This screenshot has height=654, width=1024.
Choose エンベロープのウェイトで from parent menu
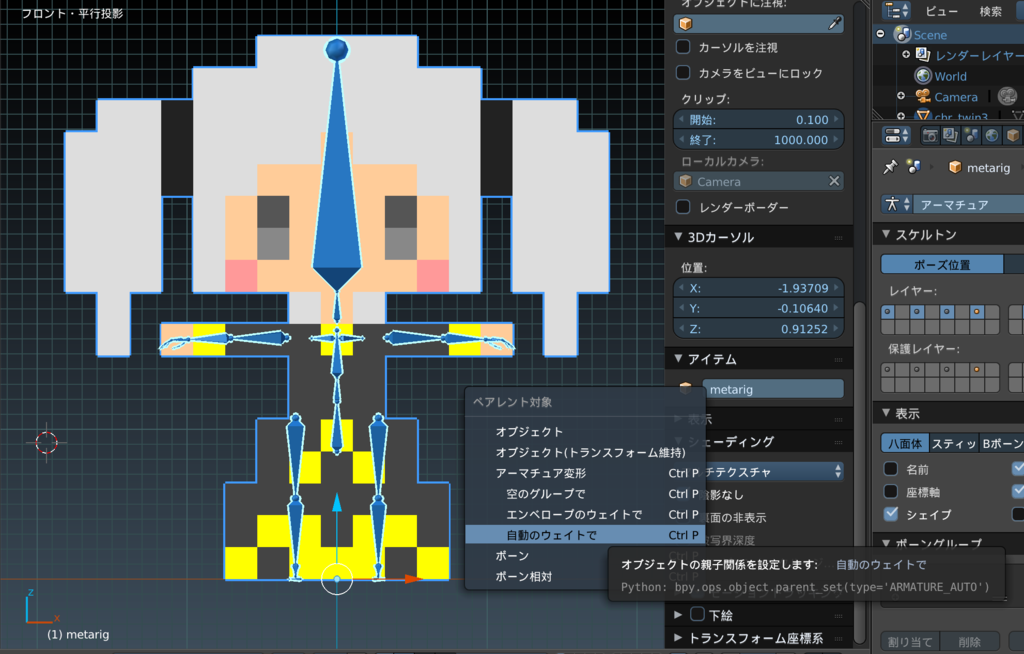click(x=585, y=514)
